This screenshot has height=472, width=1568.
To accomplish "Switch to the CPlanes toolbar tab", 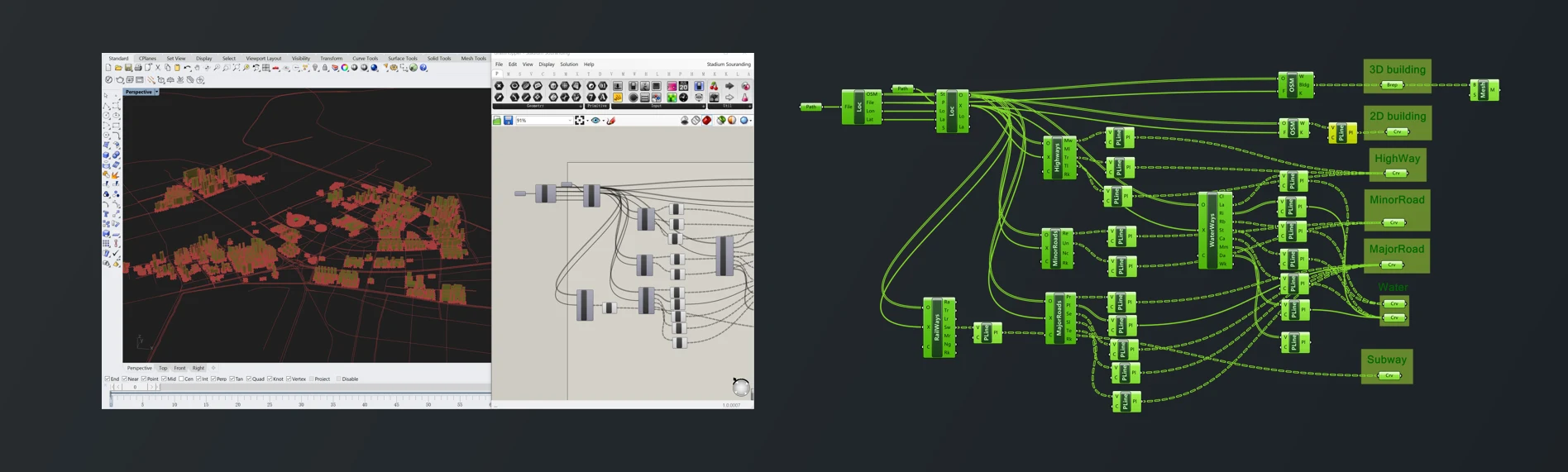I will point(147,59).
